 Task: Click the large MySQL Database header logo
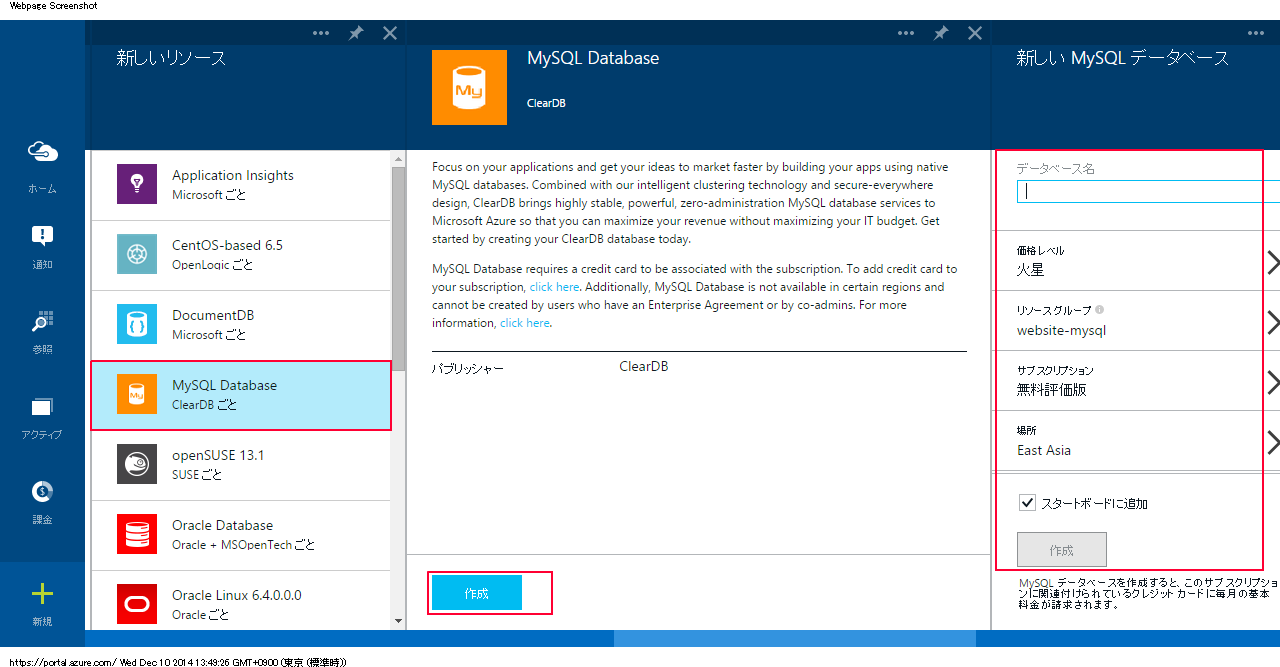[469, 88]
